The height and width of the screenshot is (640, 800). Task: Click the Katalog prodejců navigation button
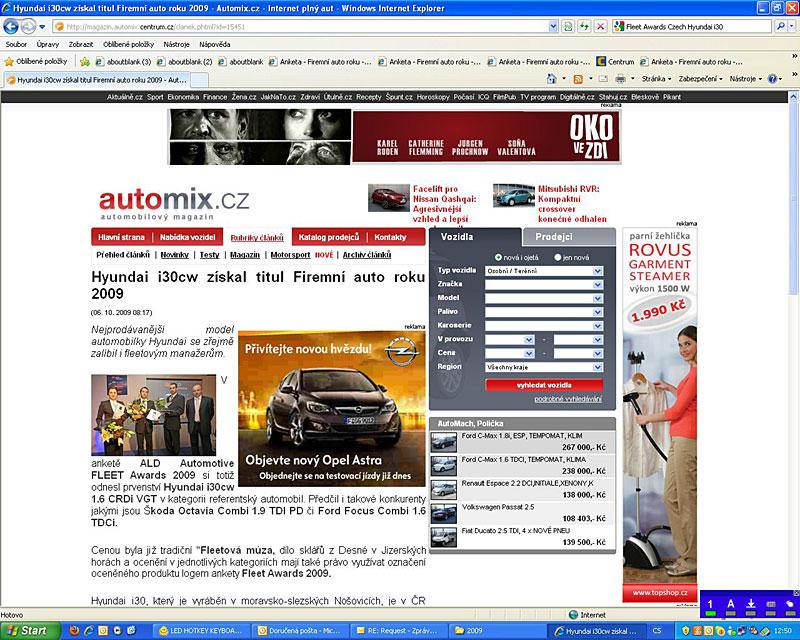coord(329,237)
